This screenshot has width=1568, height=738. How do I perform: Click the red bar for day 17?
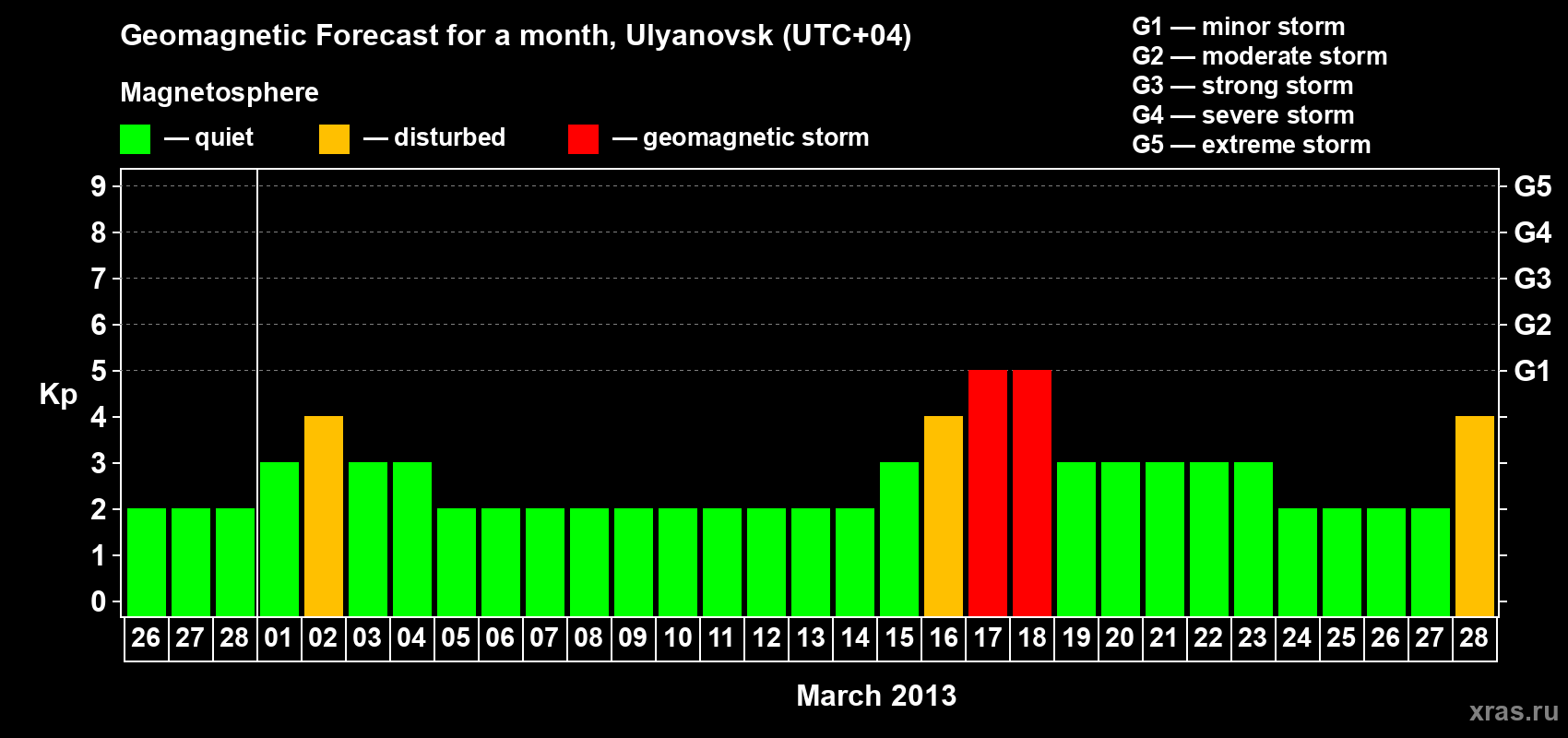pyautogui.click(x=988, y=493)
